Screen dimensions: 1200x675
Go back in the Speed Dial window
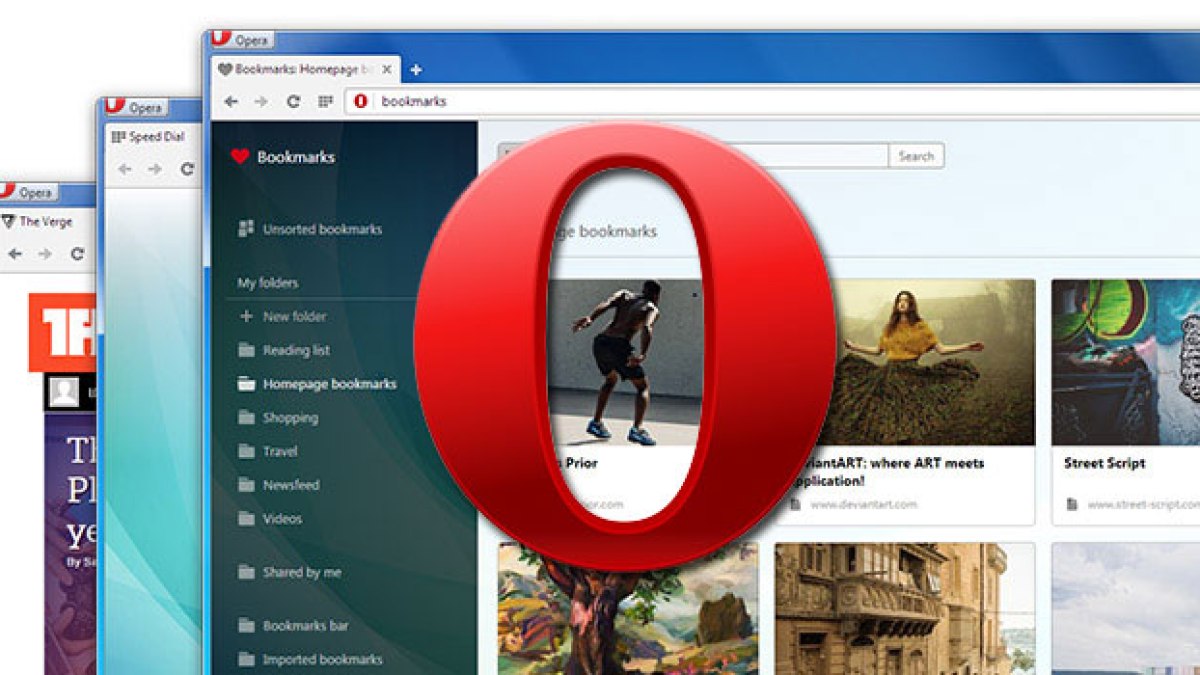[x=124, y=169]
